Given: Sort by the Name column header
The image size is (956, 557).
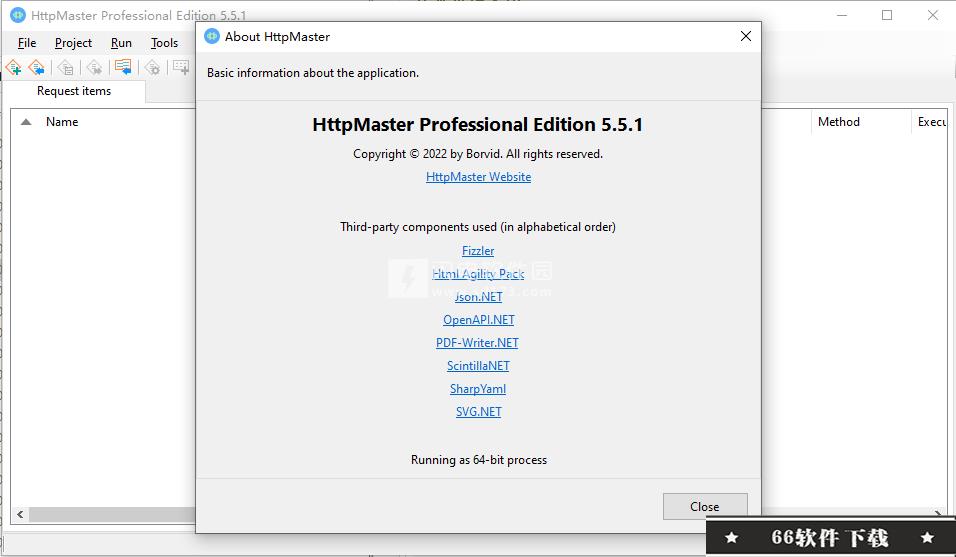Looking at the screenshot, I should (62, 122).
